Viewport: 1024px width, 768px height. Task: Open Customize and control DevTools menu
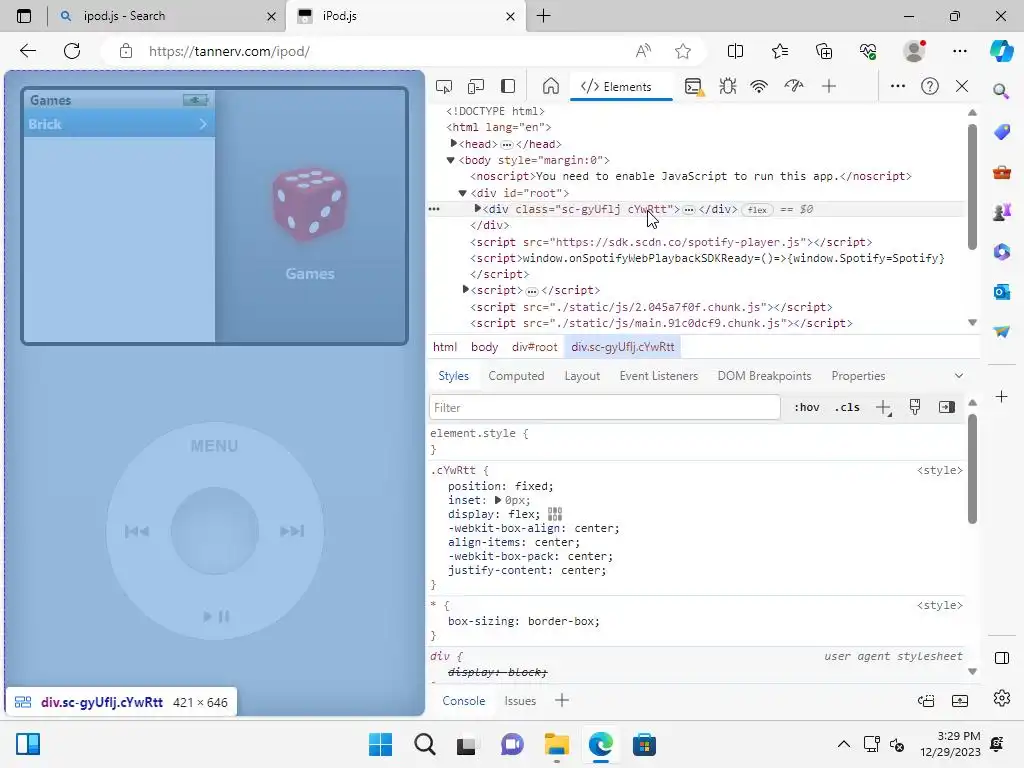pyautogui.click(x=898, y=86)
